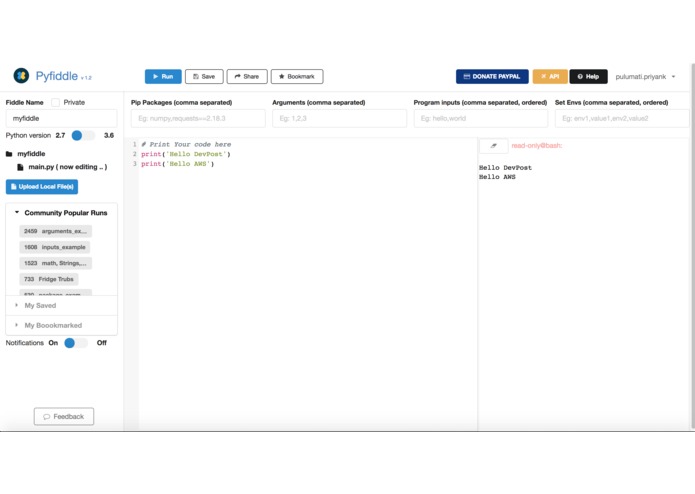Click the file icon beside main.py
Screen dimensions: 695x494
[20, 167]
